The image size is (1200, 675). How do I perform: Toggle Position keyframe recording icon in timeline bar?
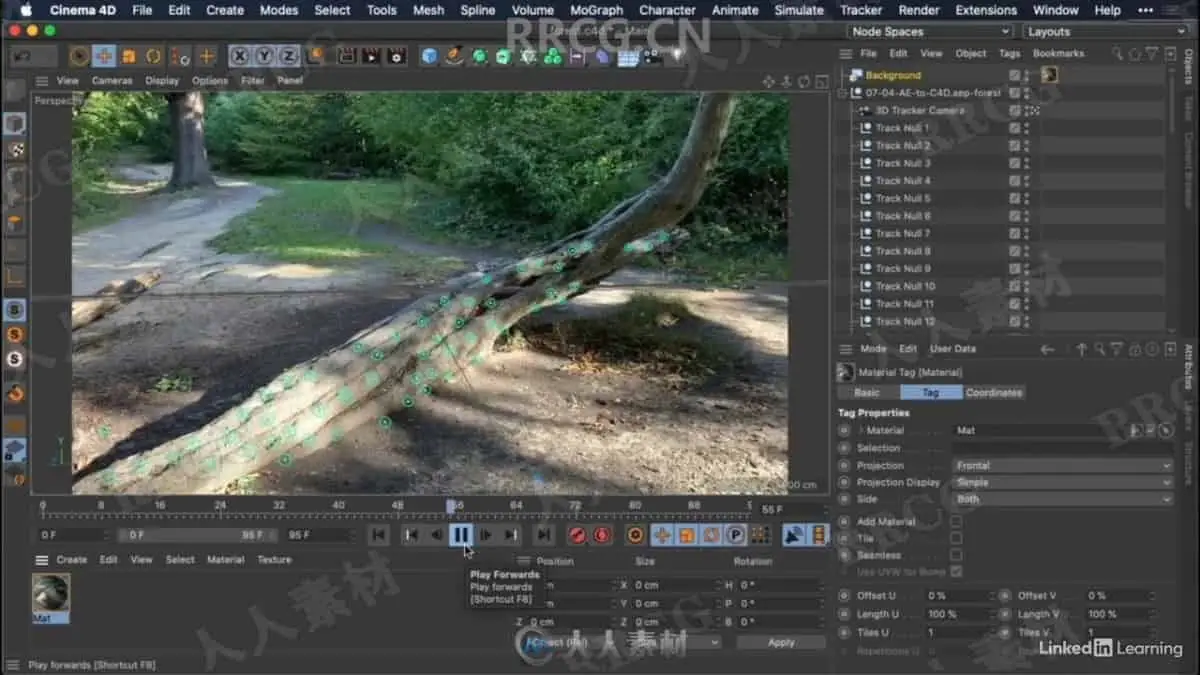[x=661, y=535]
